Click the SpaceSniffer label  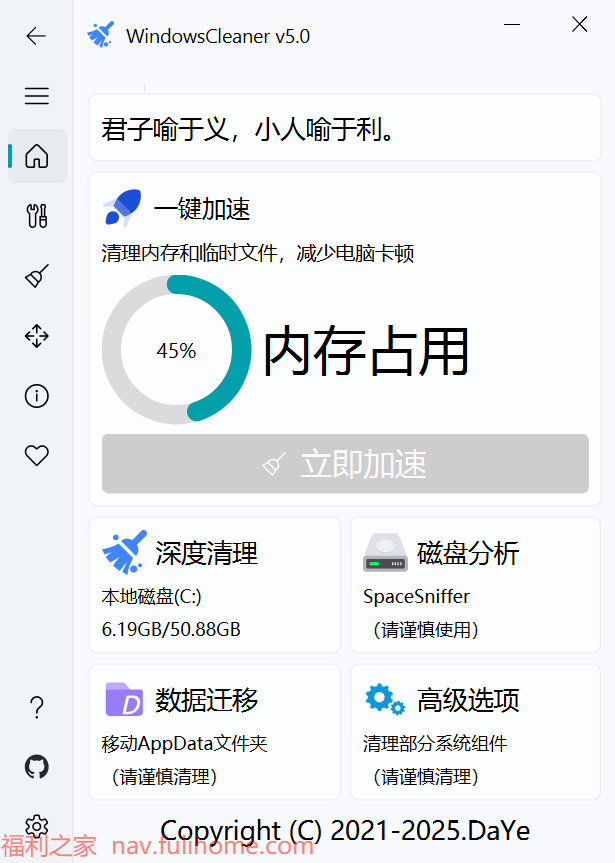tap(416, 597)
